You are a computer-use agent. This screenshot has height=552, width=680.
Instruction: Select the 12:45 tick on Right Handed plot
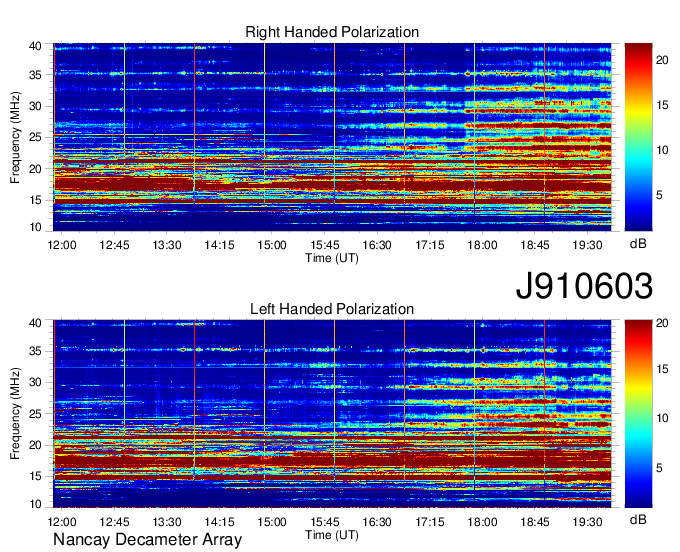114,245
